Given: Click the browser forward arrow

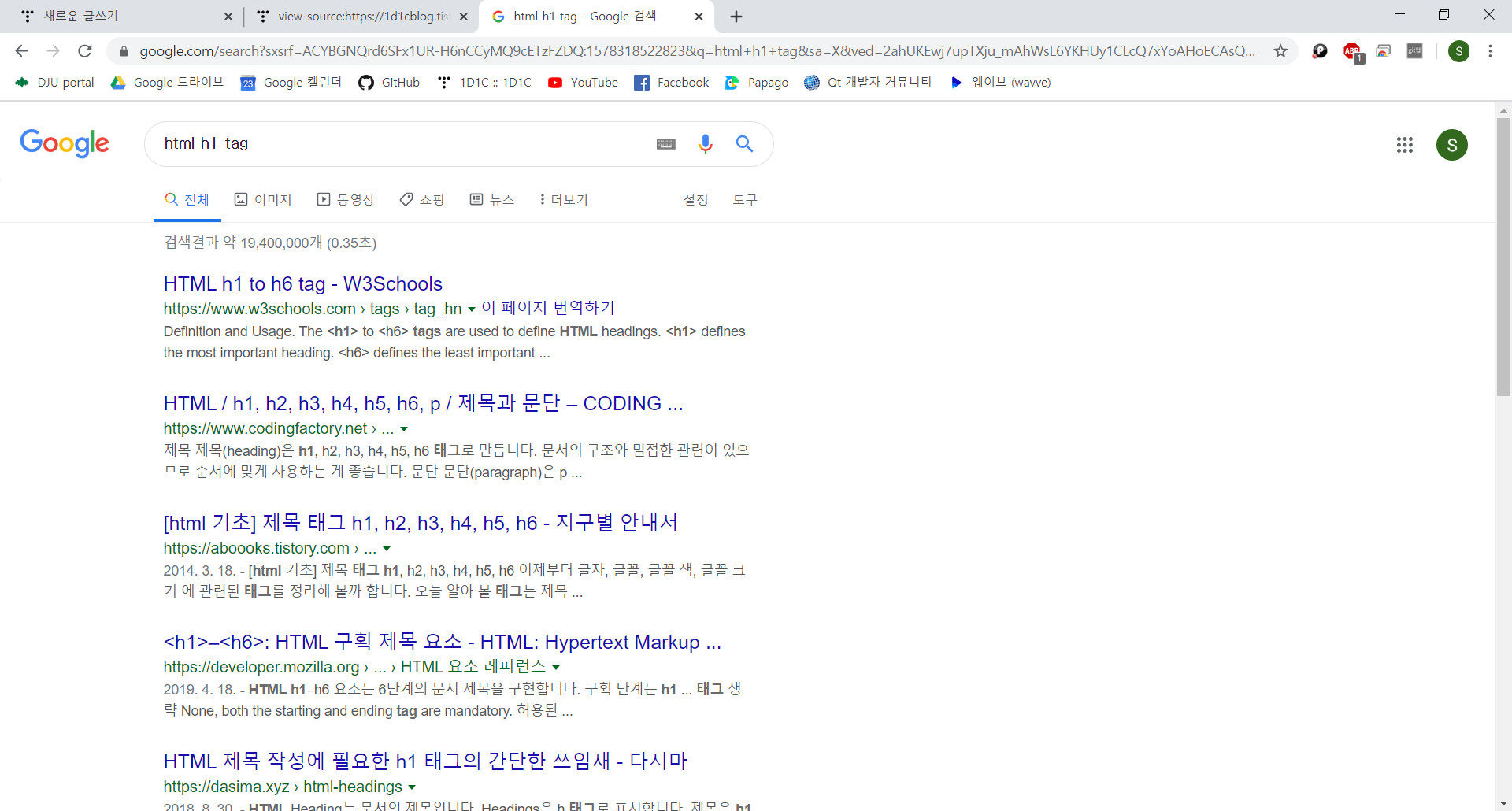Looking at the screenshot, I should pos(53,51).
